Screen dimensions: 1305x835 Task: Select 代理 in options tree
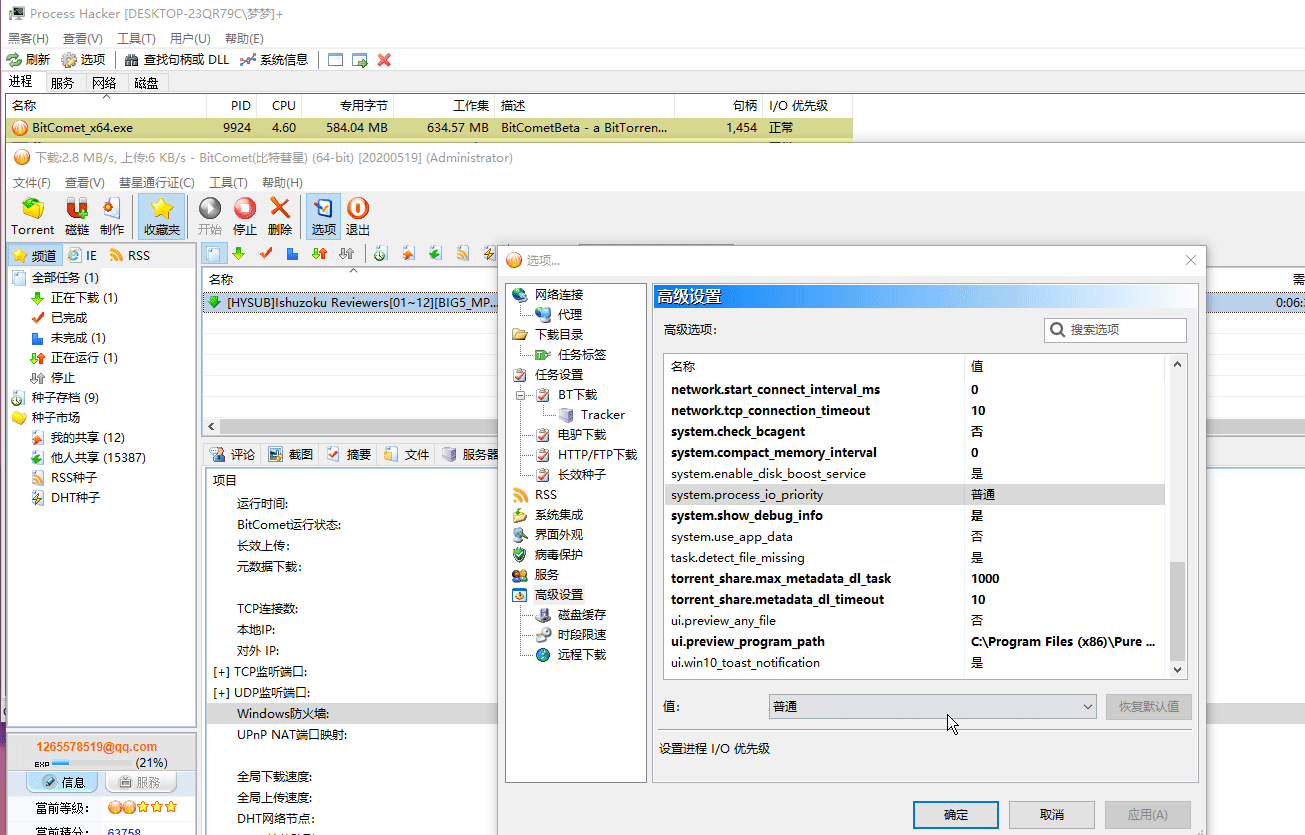pyautogui.click(x=570, y=315)
